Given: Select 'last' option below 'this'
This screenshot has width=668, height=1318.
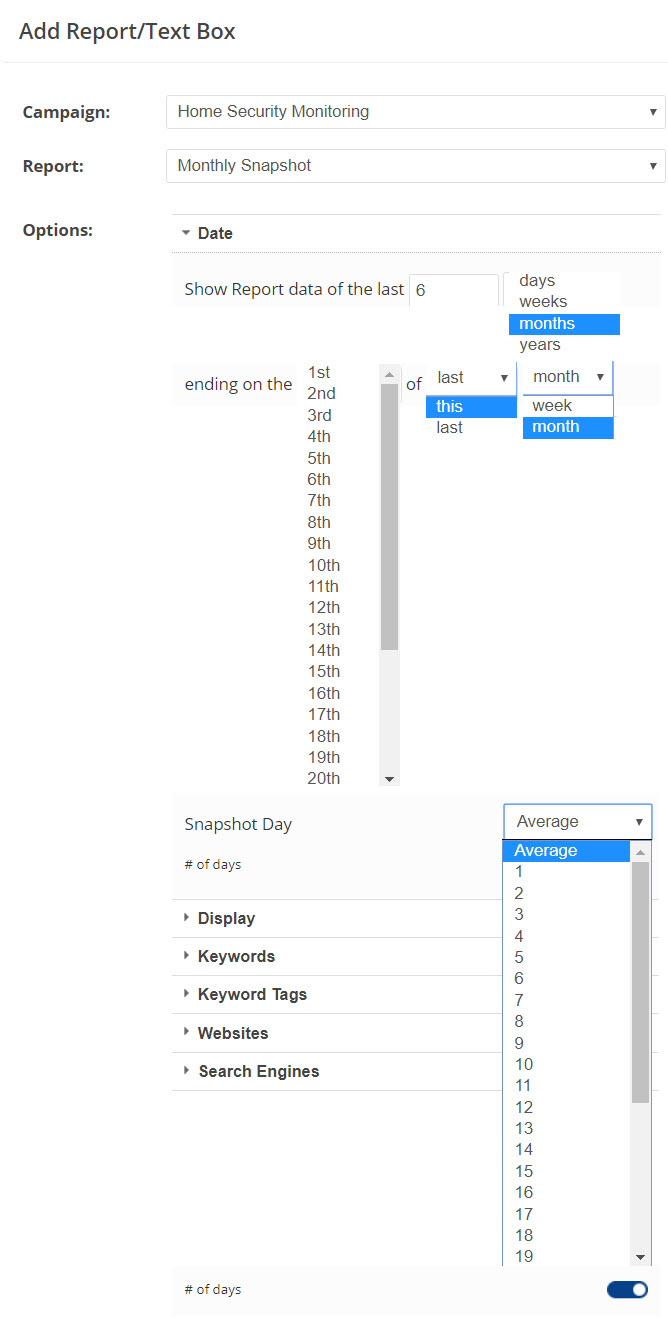Looking at the screenshot, I should [x=450, y=428].
